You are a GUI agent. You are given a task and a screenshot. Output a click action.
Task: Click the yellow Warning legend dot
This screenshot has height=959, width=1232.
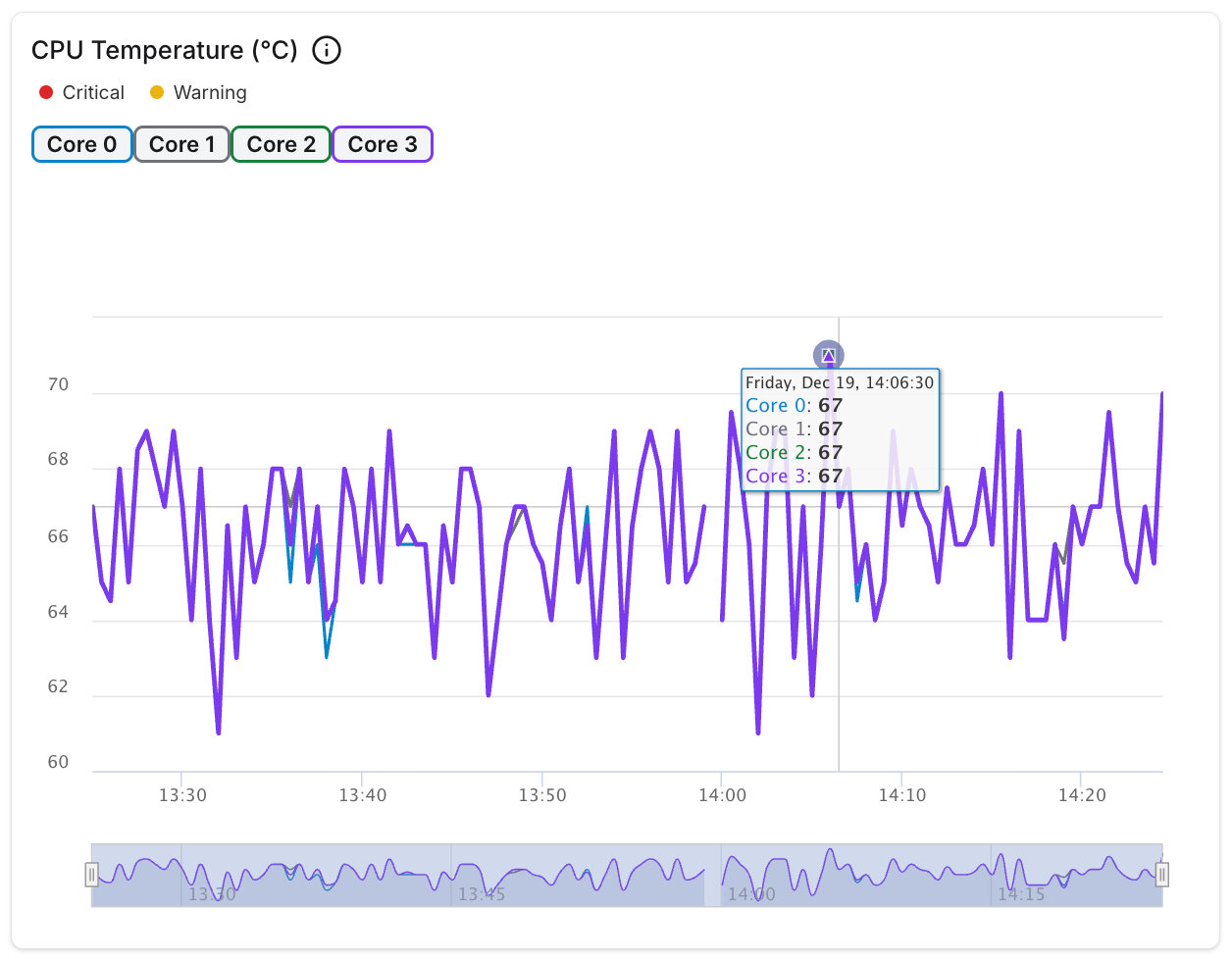click(157, 92)
